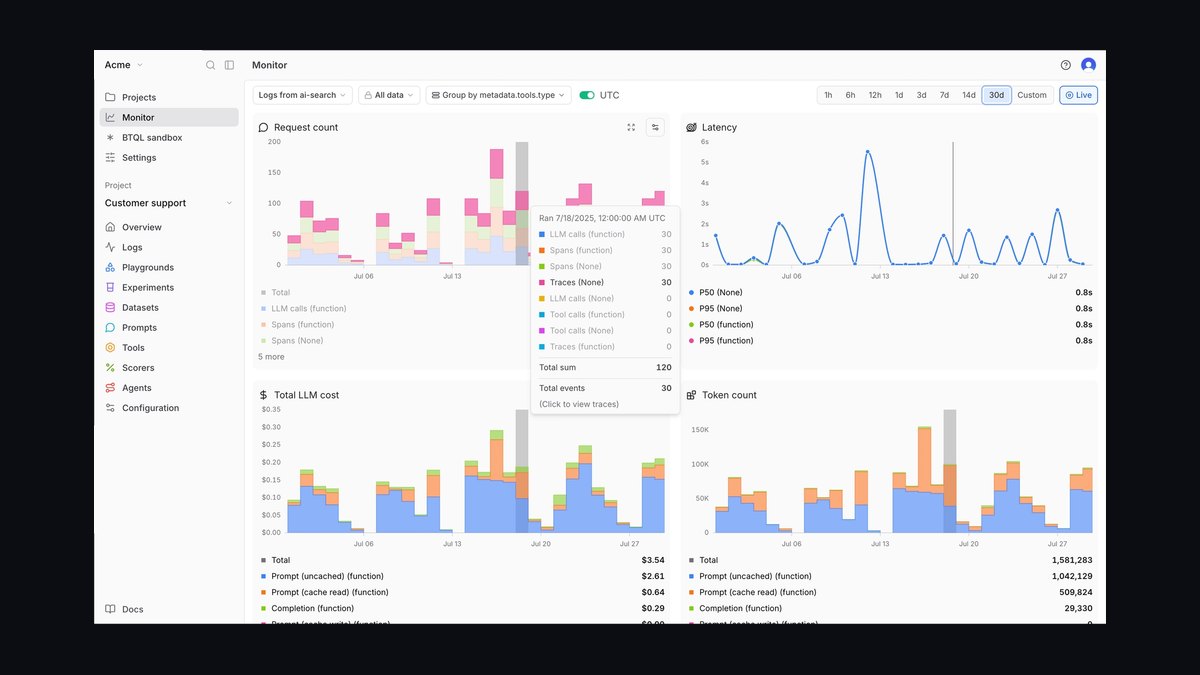Open user avatar menu
Viewport: 1200px width, 675px height.
pyautogui.click(x=1088, y=65)
